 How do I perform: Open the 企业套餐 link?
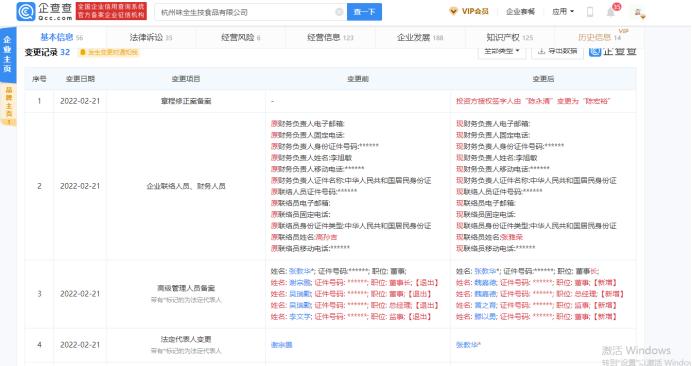[520, 11]
